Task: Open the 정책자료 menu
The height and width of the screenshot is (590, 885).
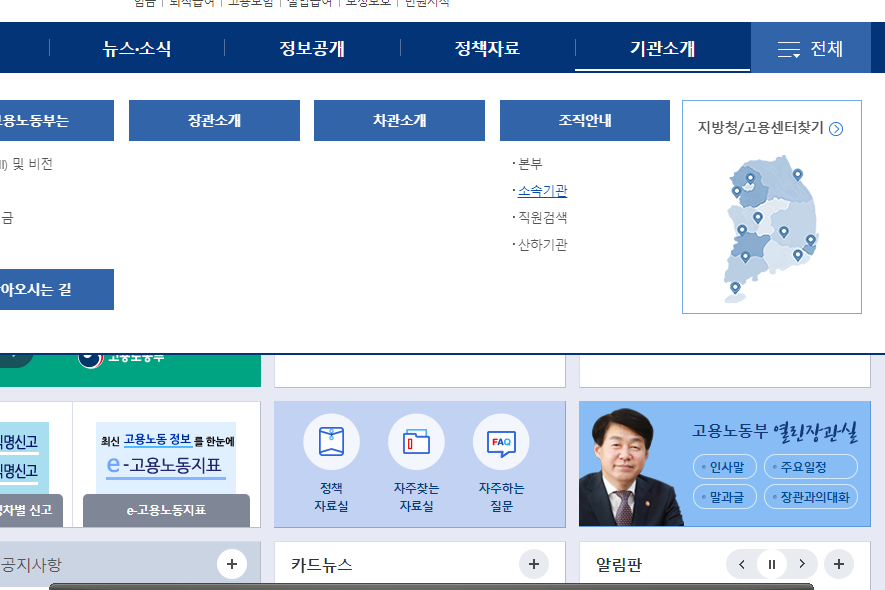Action: click(487, 49)
